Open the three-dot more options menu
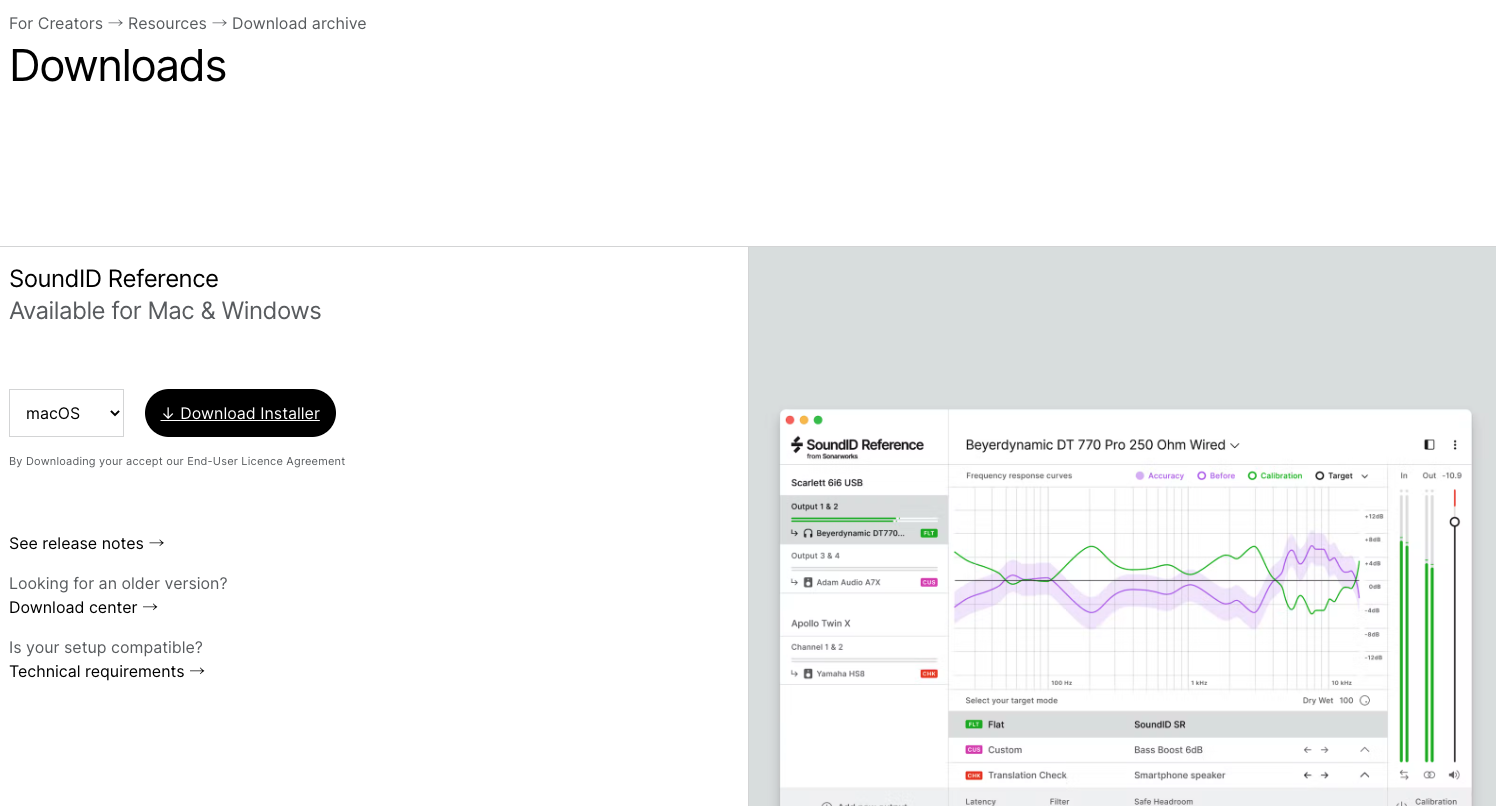Image resolution: width=1496 pixels, height=806 pixels. 1455,445
